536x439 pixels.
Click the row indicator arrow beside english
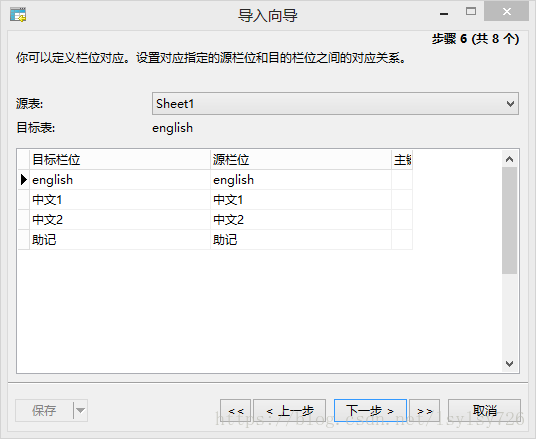click(24, 180)
